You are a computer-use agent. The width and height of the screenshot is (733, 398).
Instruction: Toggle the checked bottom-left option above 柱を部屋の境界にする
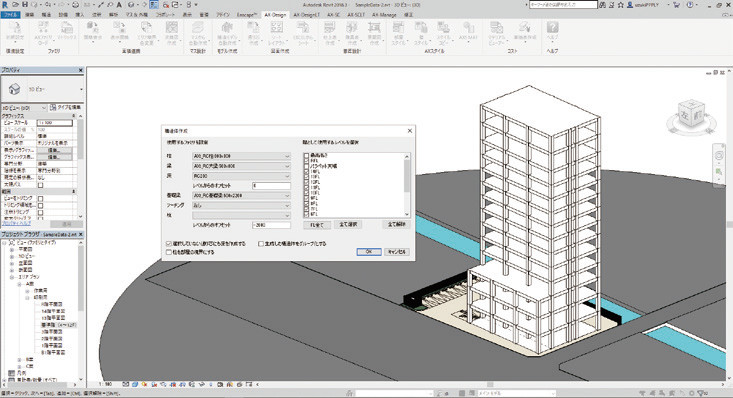(169, 244)
